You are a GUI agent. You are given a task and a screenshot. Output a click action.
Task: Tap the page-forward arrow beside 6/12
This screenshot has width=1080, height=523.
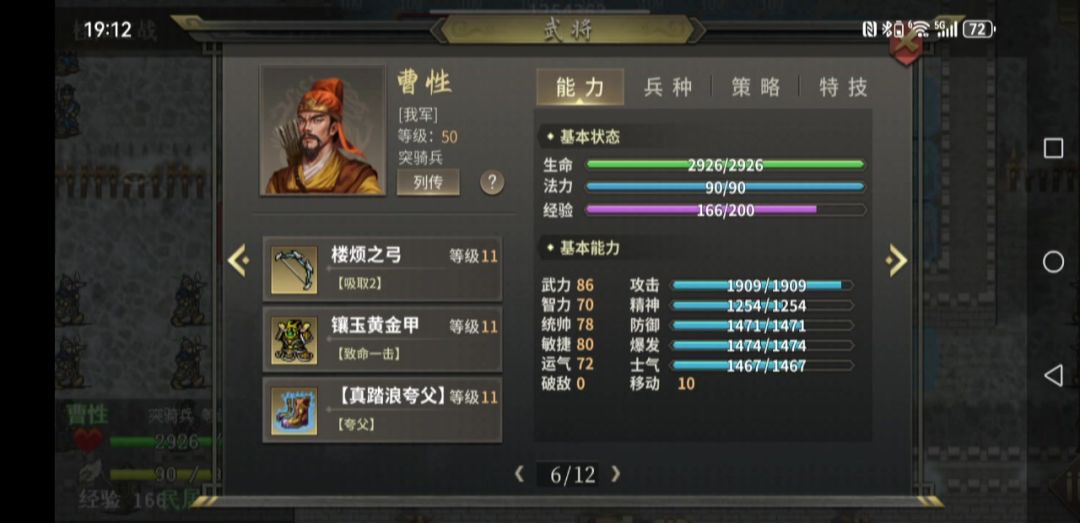(x=616, y=473)
